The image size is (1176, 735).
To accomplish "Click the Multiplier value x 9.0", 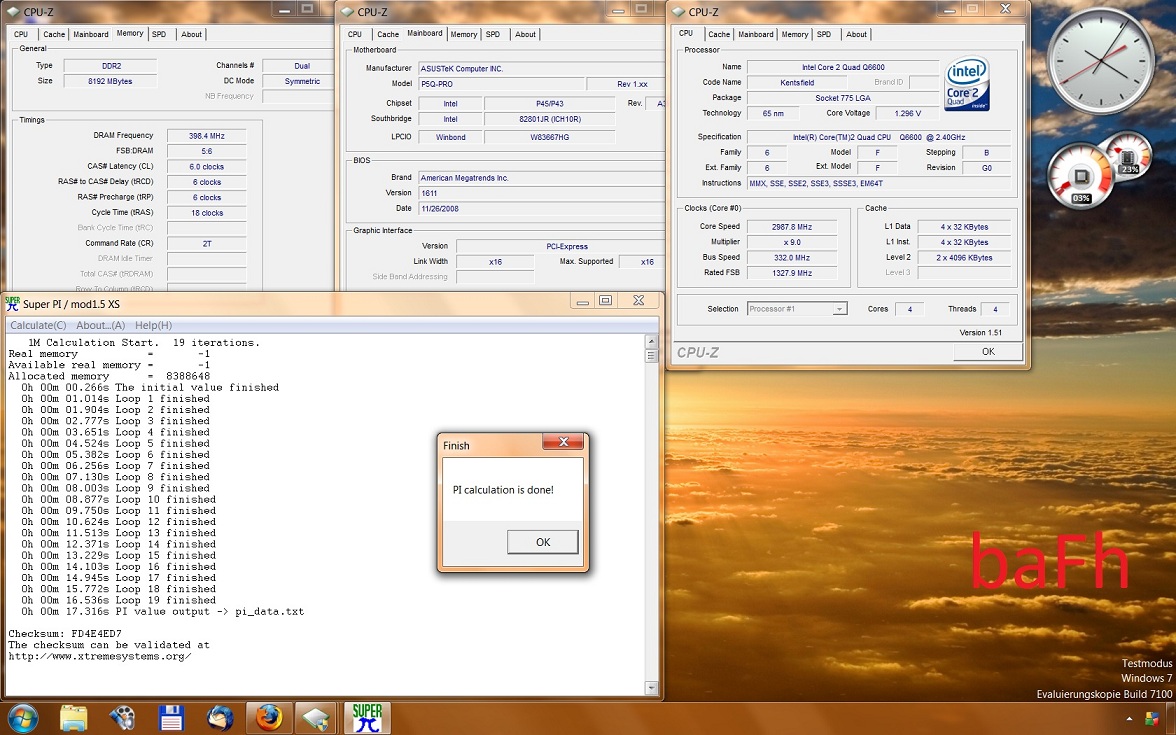I will coord(791,242).
